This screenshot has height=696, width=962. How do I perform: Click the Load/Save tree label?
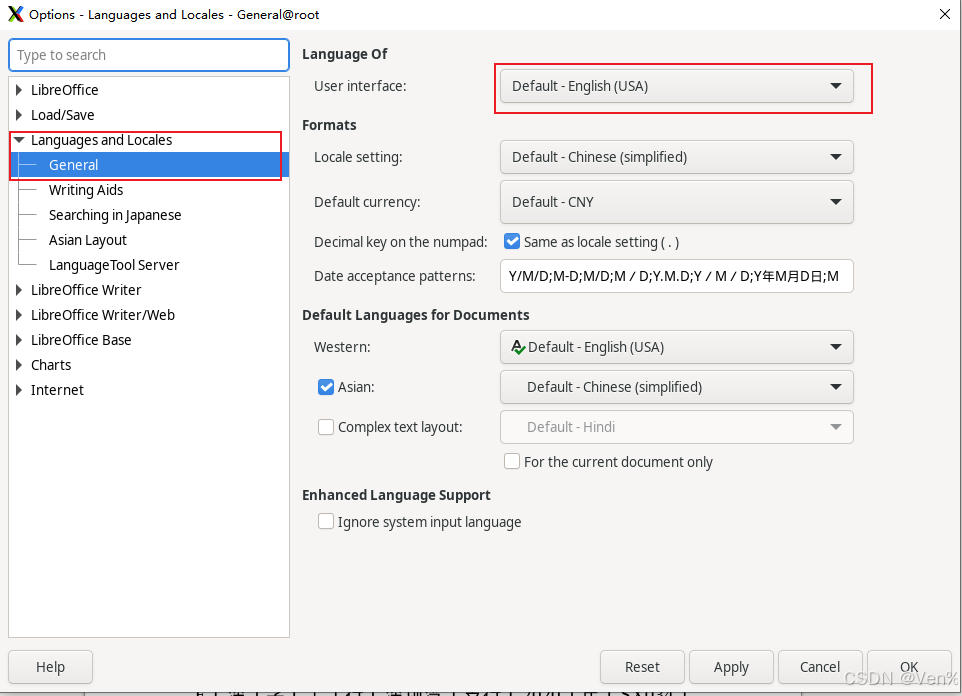(63, 115)
